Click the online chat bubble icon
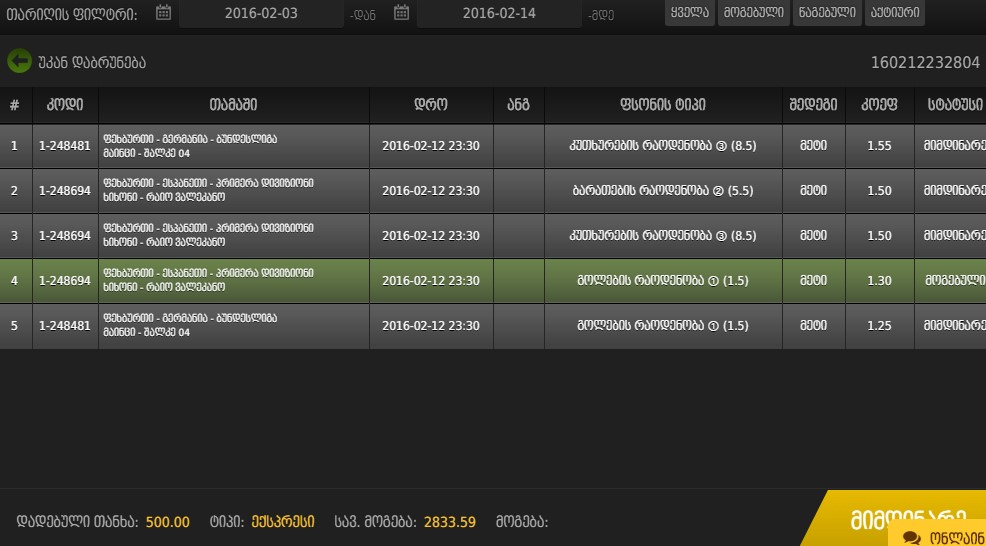 point(912,538)
